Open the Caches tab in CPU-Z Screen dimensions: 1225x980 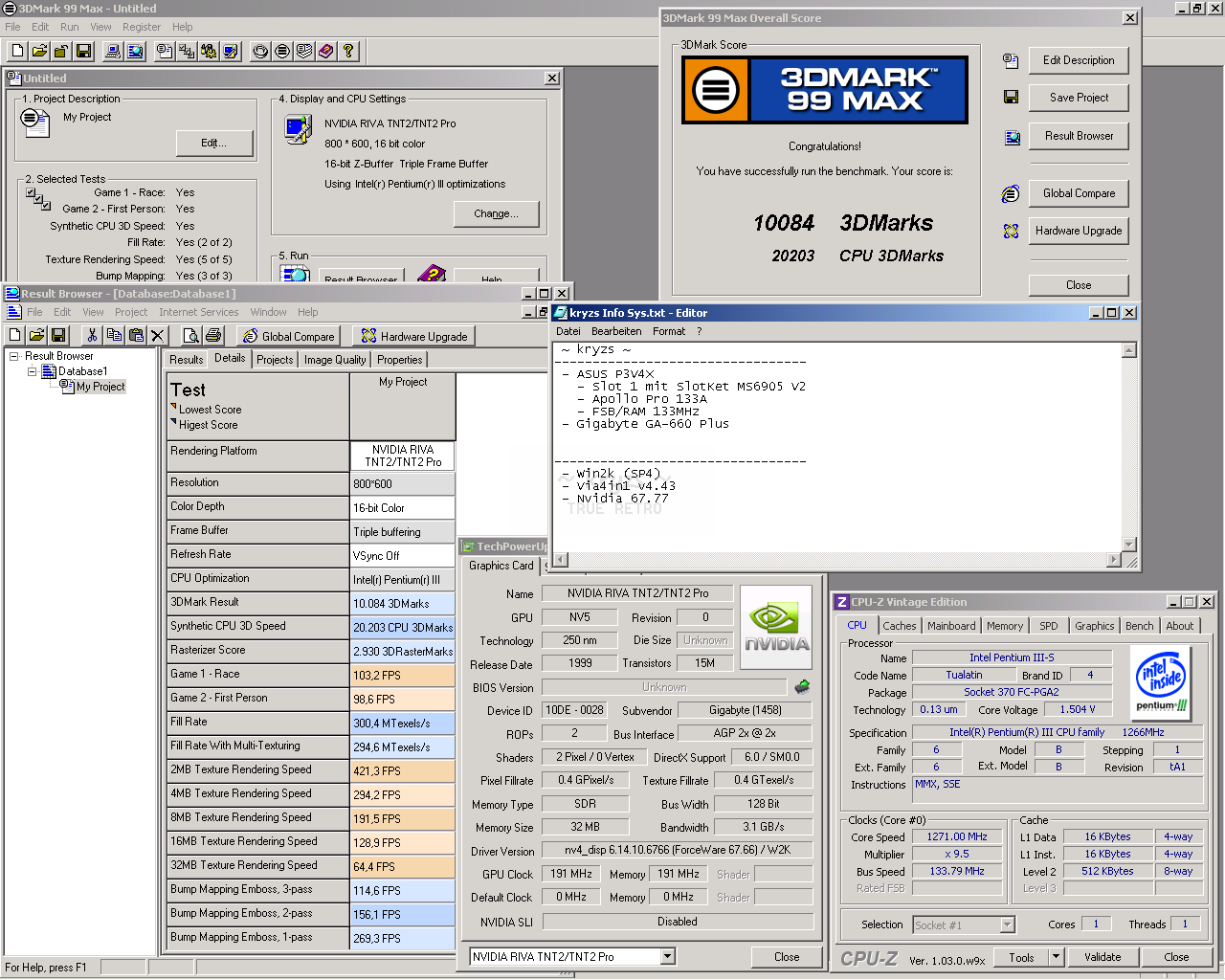899,626
